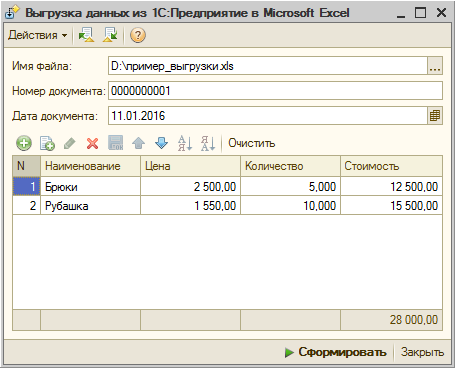Viewport: 455px width, 368px height.
Task: Click the load-from-file toolbar icon
Action: (x=86, y=35)
